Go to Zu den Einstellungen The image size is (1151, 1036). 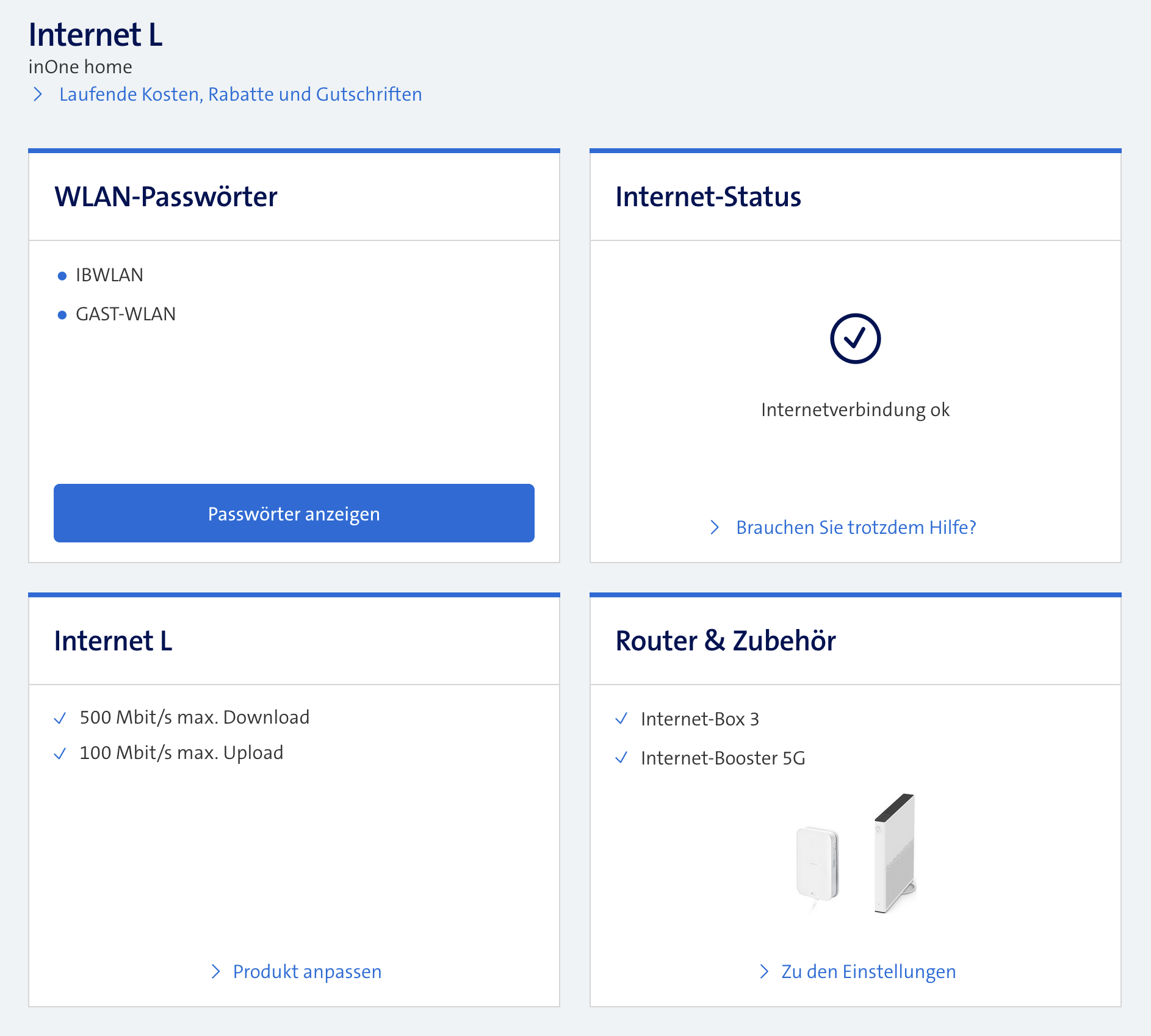(x=868, y=971)
